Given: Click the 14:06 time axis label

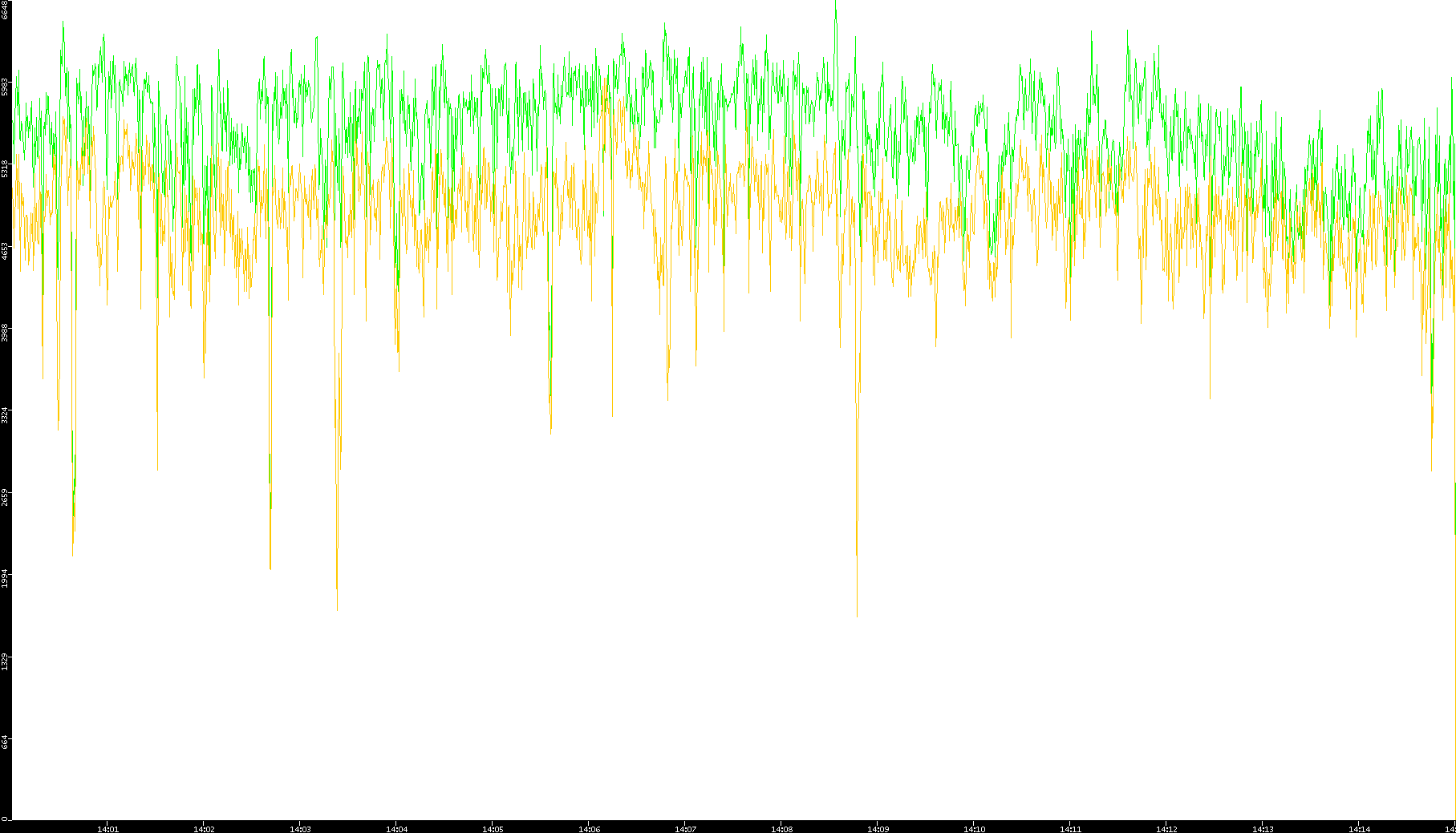Looking at the screenshot, I should [x=589, y=829].
